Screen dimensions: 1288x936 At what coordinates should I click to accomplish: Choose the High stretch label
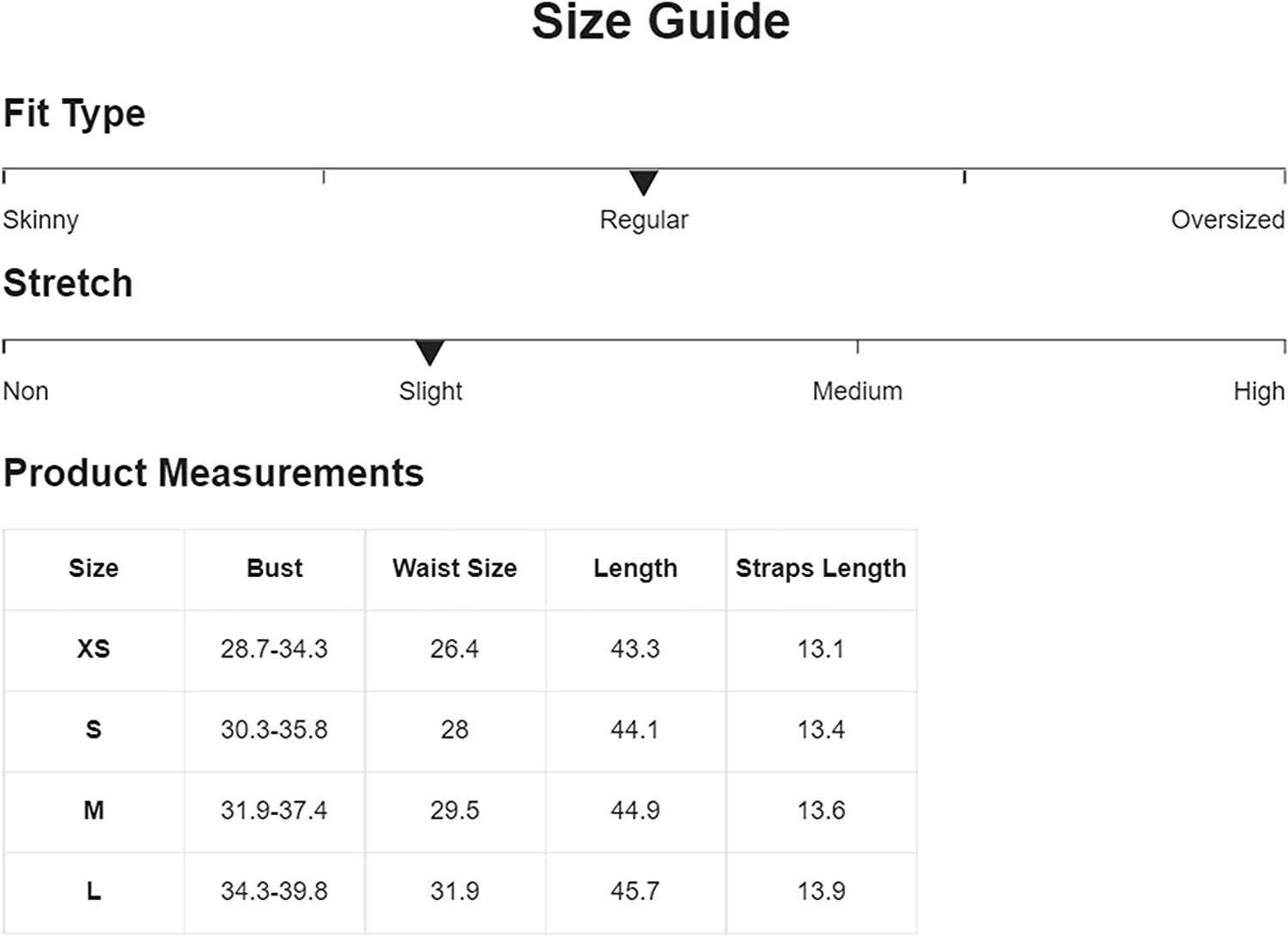[1259, 392]
